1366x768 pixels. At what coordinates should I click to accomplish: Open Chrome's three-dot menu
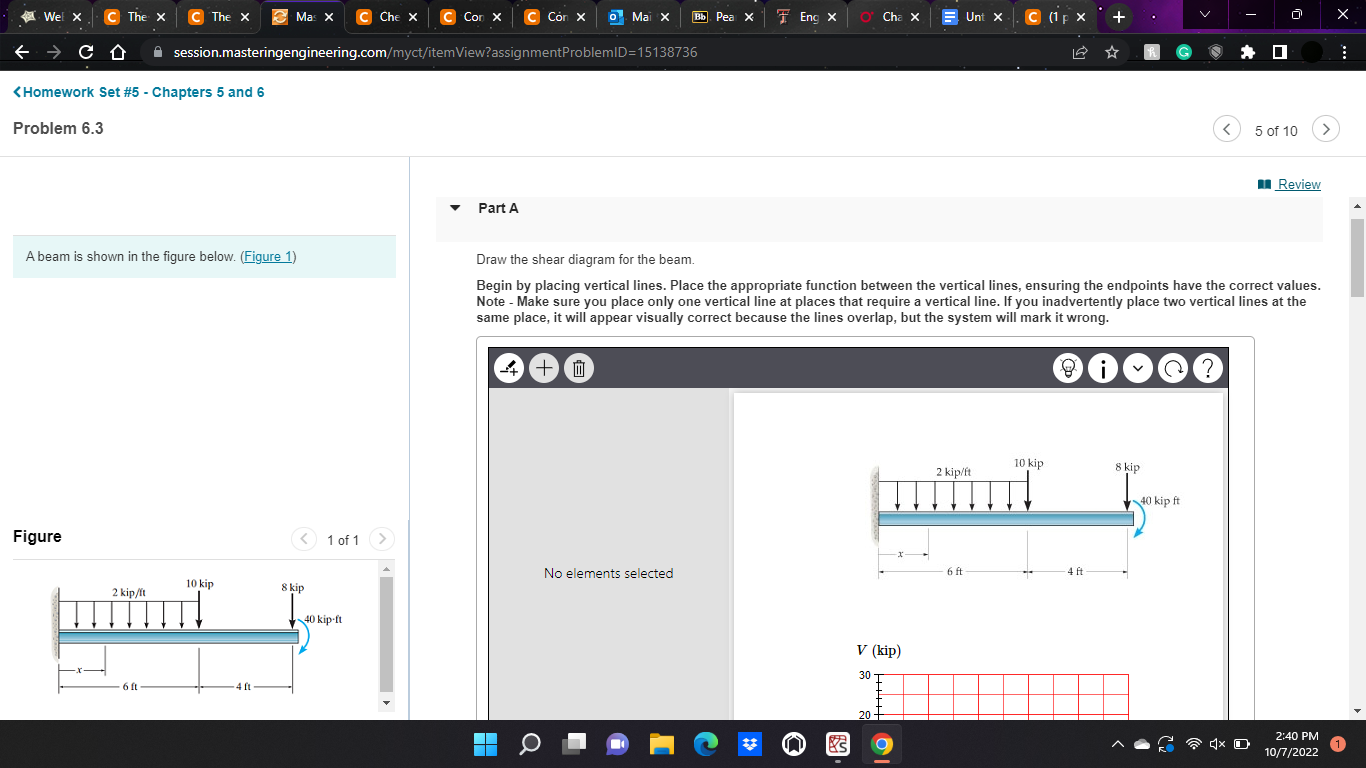1344,52
